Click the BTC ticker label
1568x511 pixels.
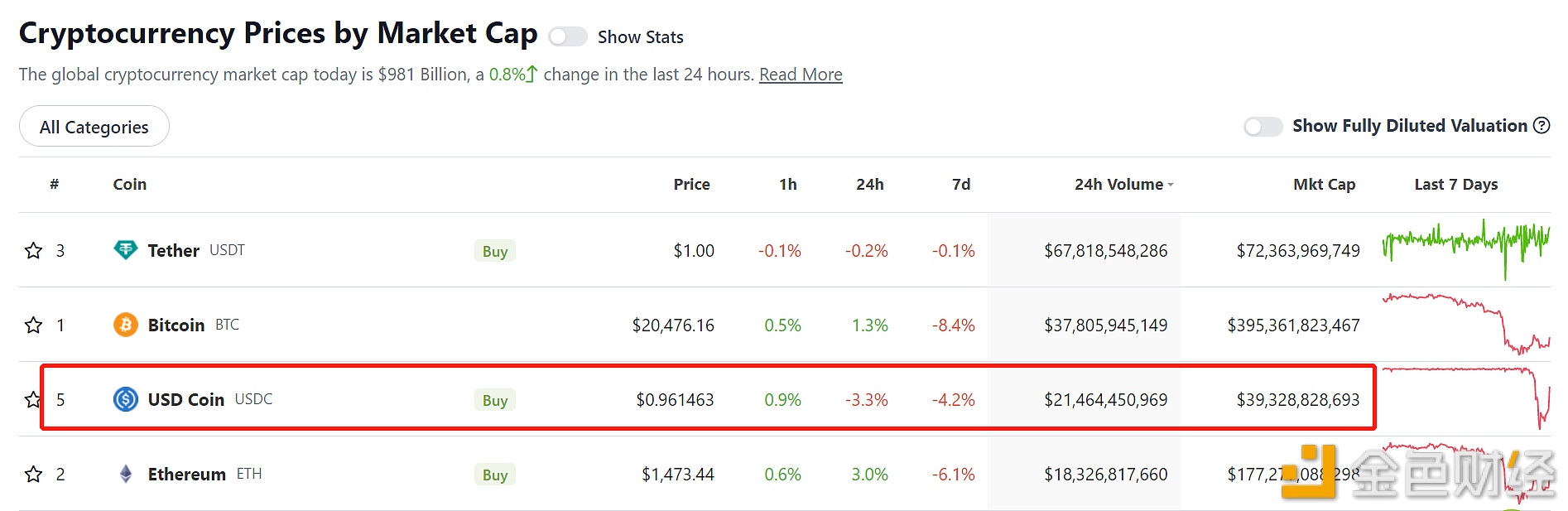(227, 324)
